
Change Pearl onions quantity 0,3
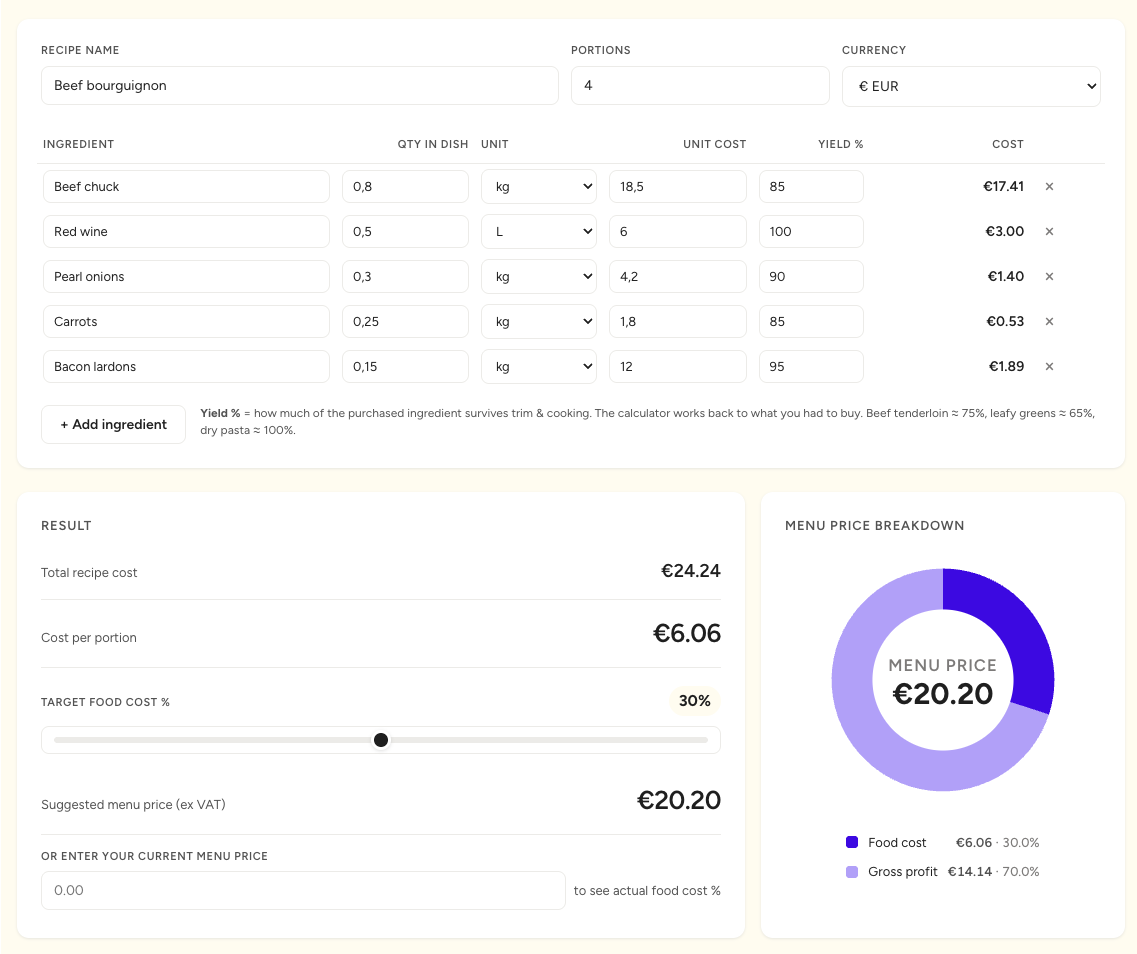coord(405,276)
